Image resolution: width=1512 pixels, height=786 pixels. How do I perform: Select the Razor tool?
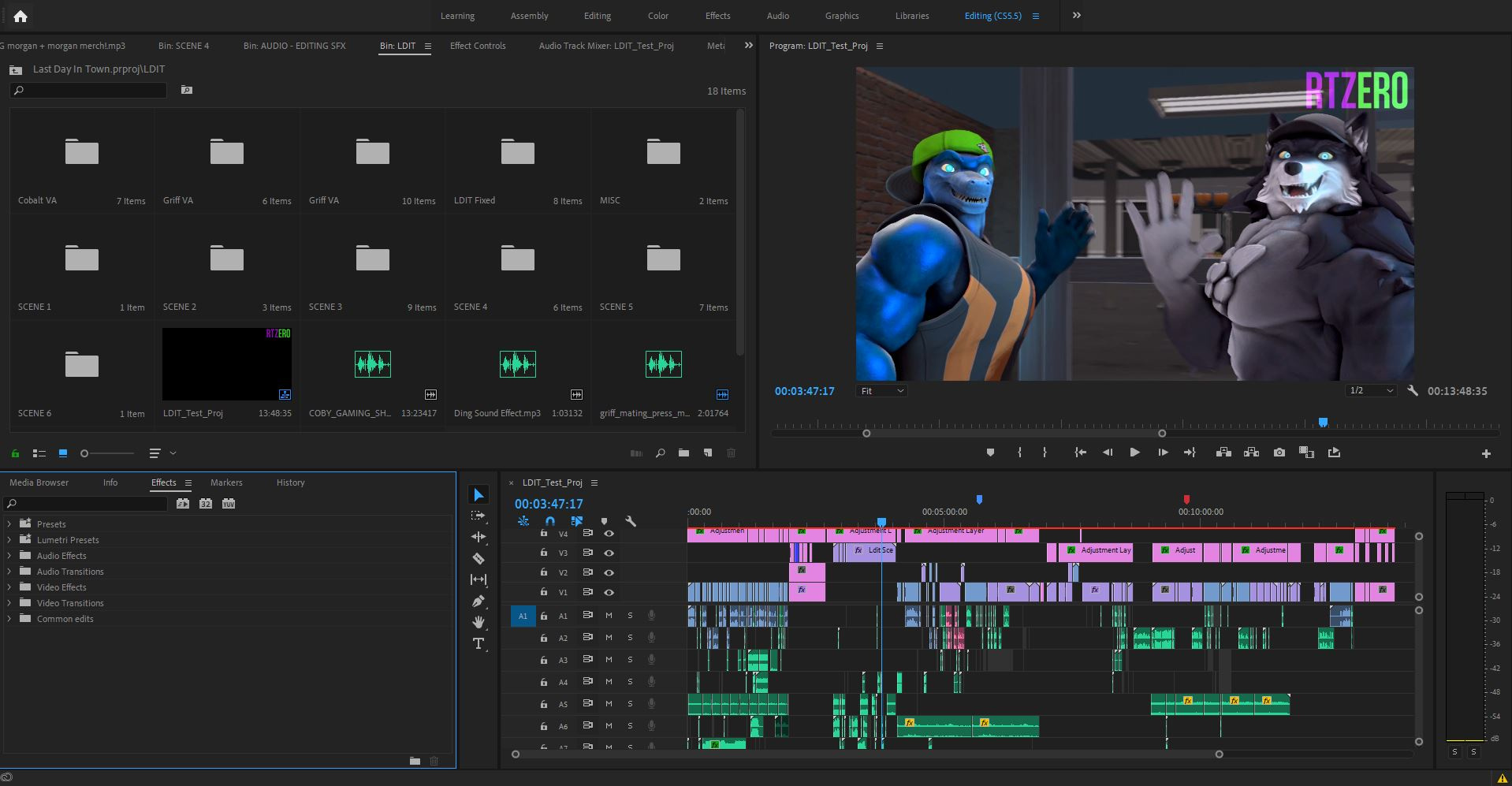click(x=479, y=558)
